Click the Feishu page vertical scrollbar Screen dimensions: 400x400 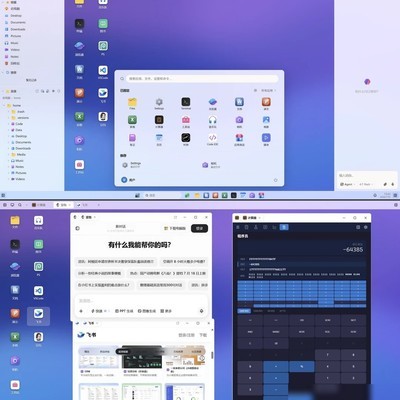(x=212, y=355)
